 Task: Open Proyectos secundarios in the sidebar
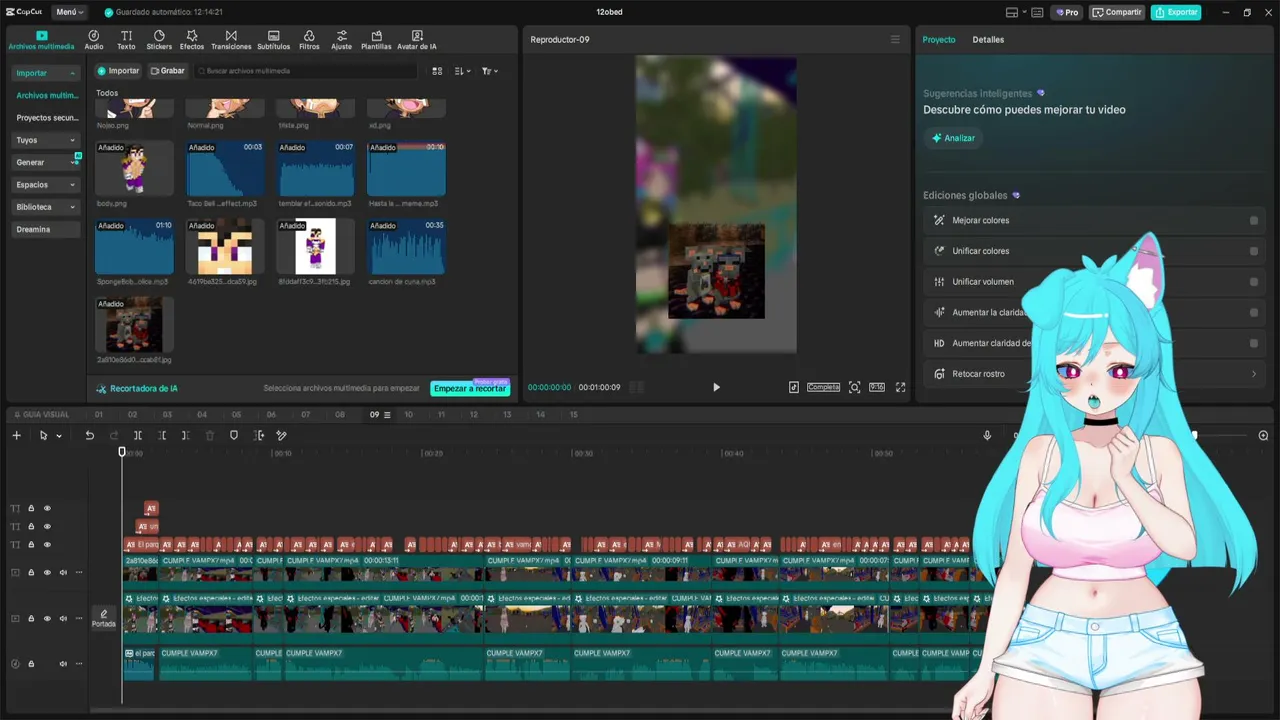click(x=46, y=118)
